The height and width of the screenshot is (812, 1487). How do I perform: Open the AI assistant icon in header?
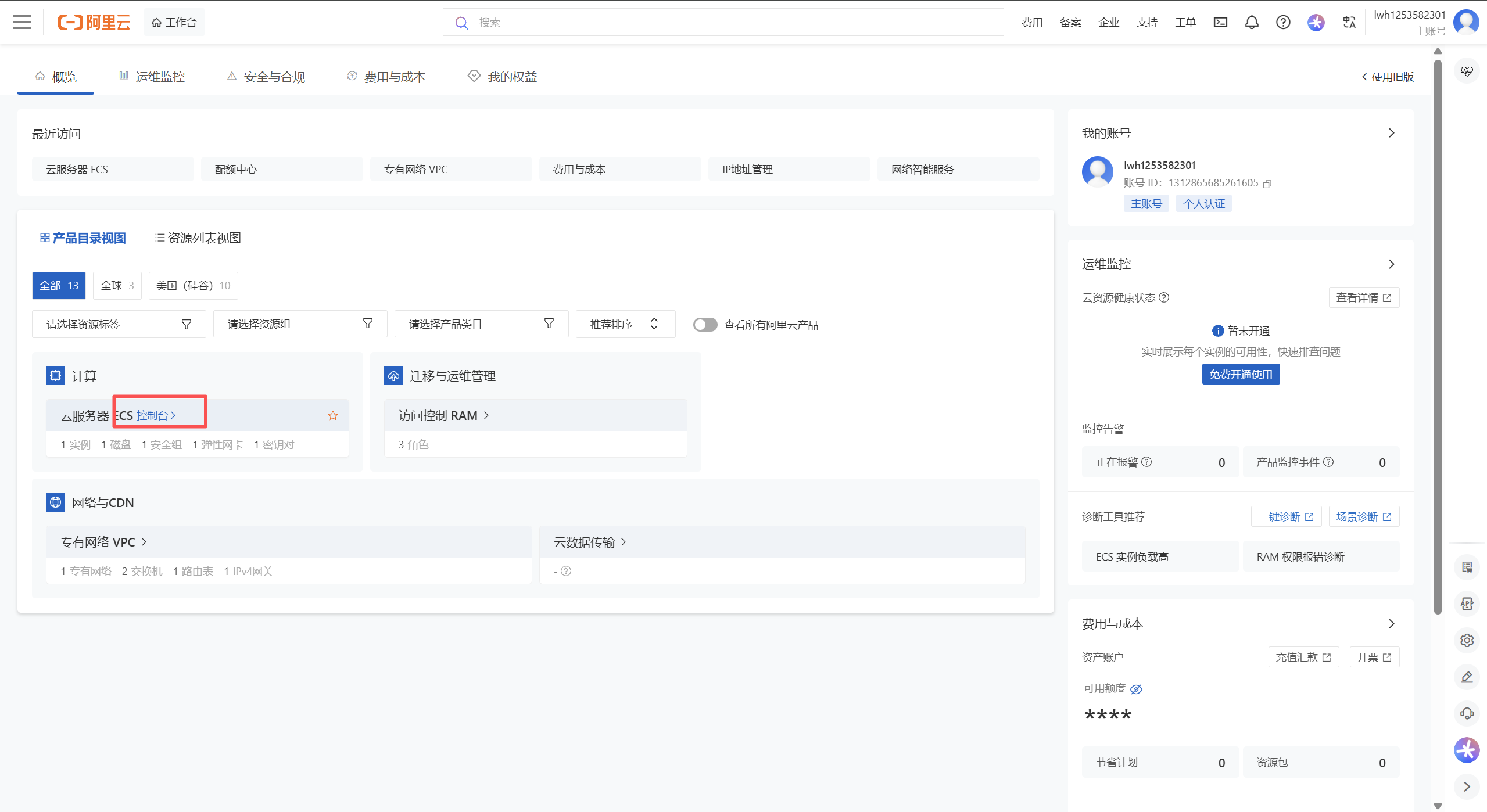pos(1316,23)
